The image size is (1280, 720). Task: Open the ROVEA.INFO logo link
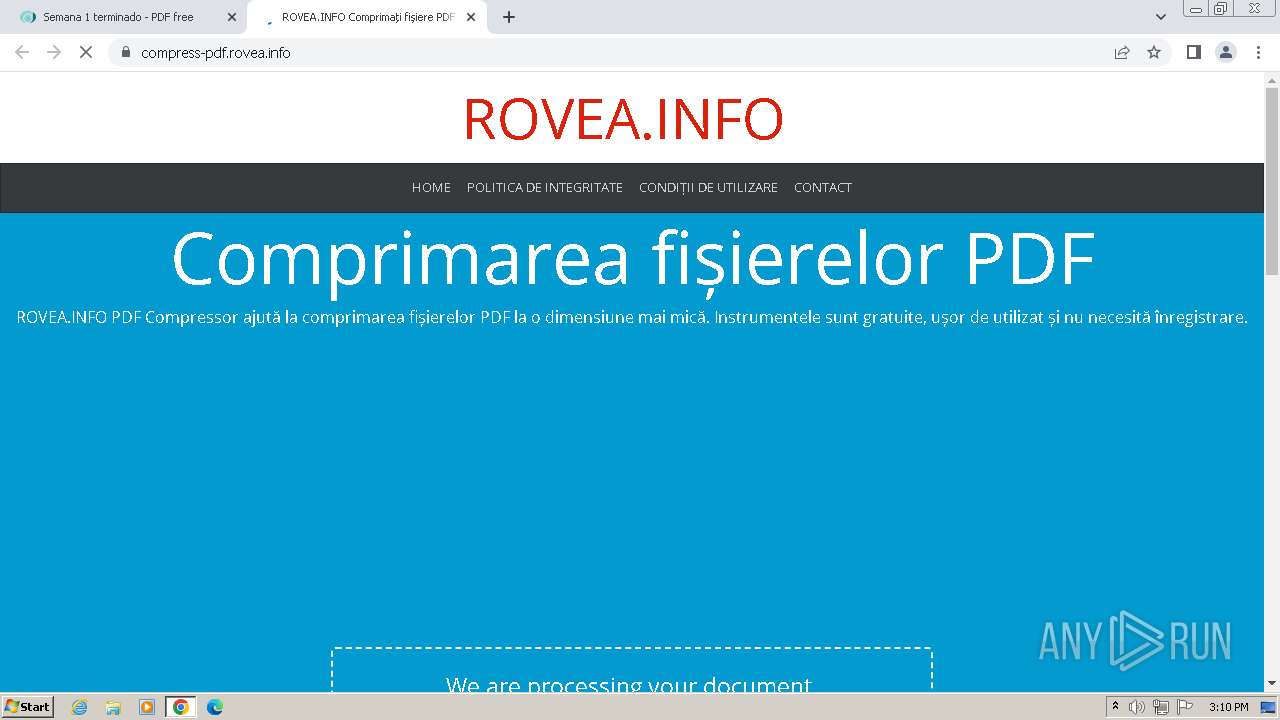[x=623, y=119]
